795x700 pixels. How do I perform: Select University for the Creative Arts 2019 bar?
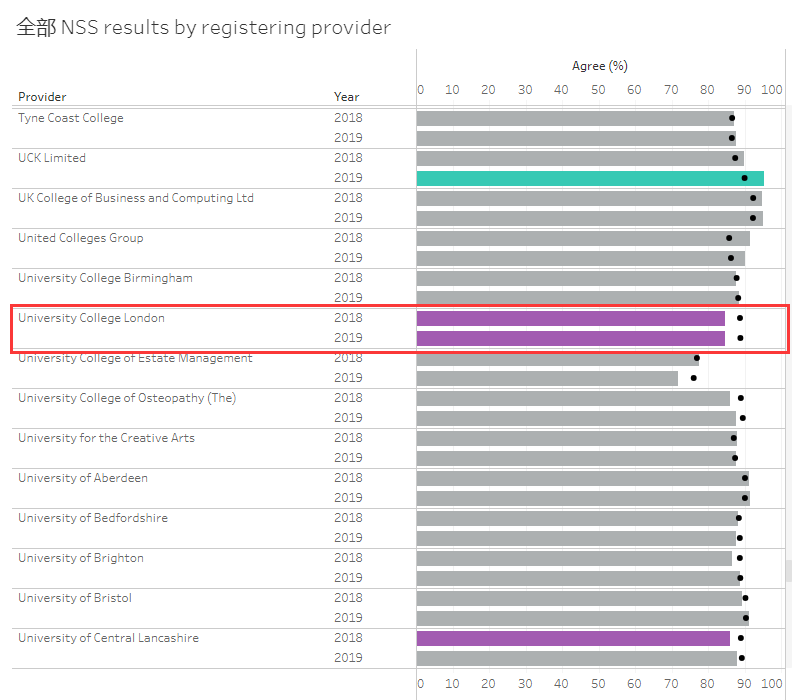(x=576, y=458)
